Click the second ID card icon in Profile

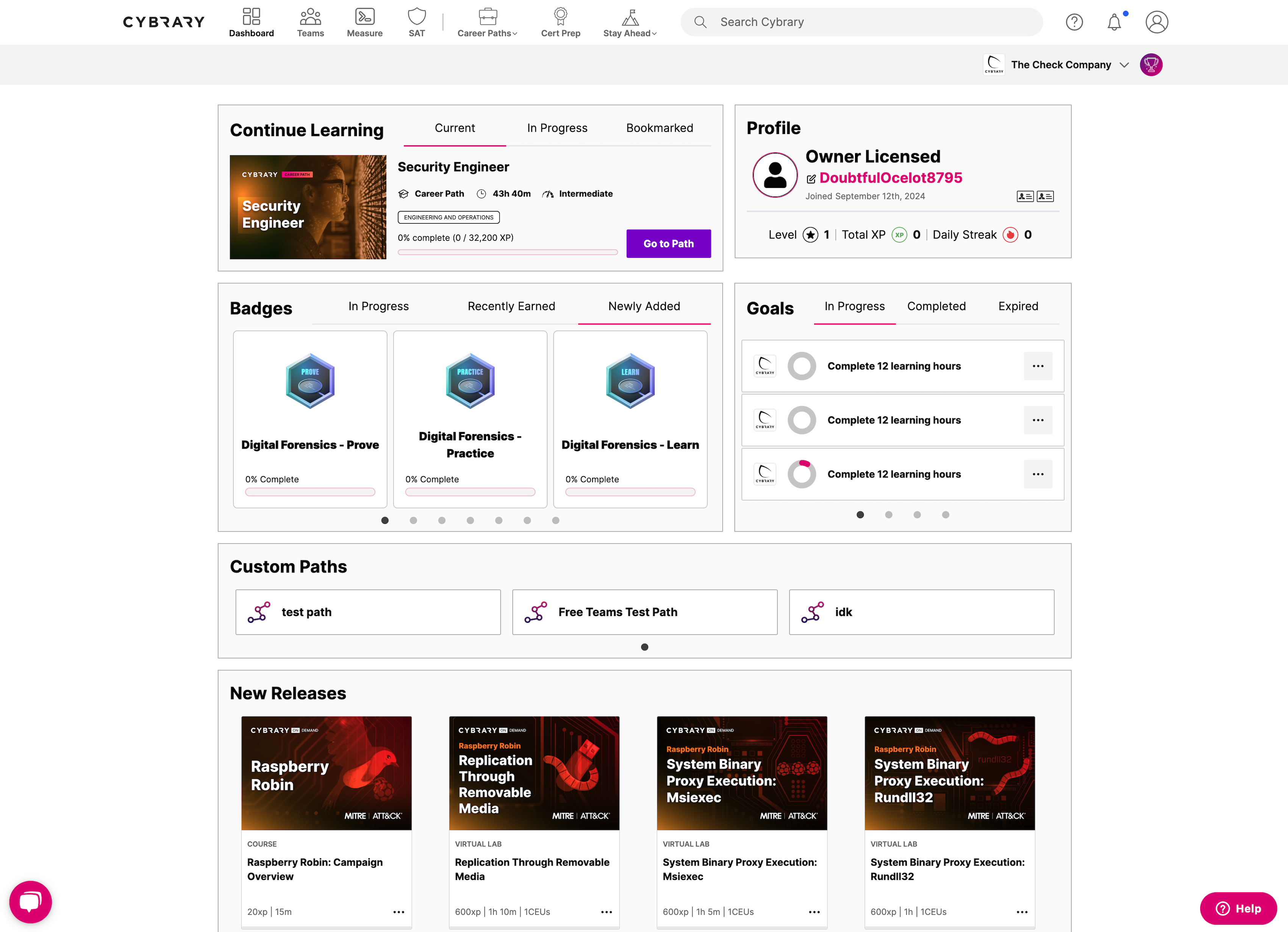click(x=1045, y=197)
